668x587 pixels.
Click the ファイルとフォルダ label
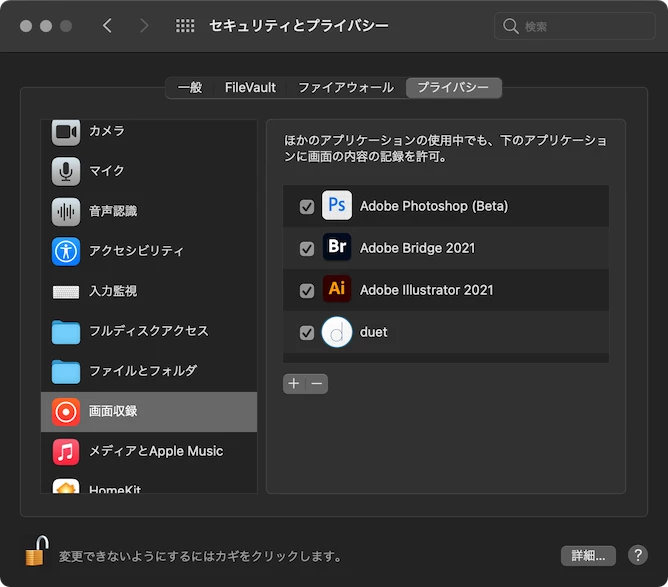(x=143, y=371)
